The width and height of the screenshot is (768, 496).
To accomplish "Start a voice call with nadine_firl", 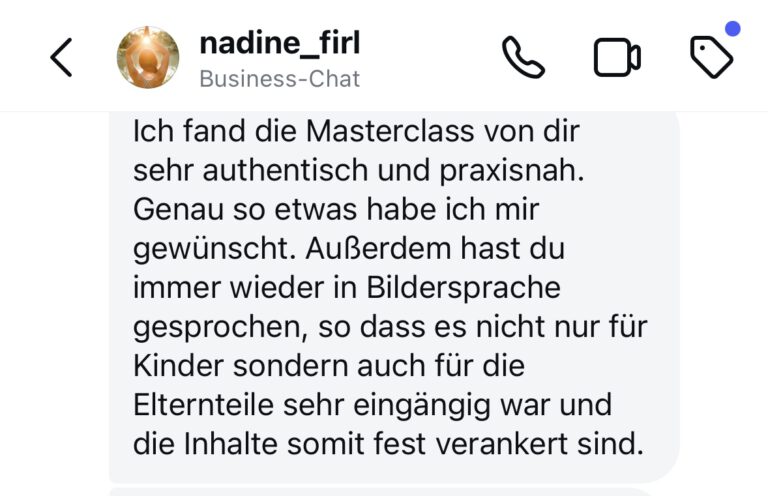I will coord(522,58).
